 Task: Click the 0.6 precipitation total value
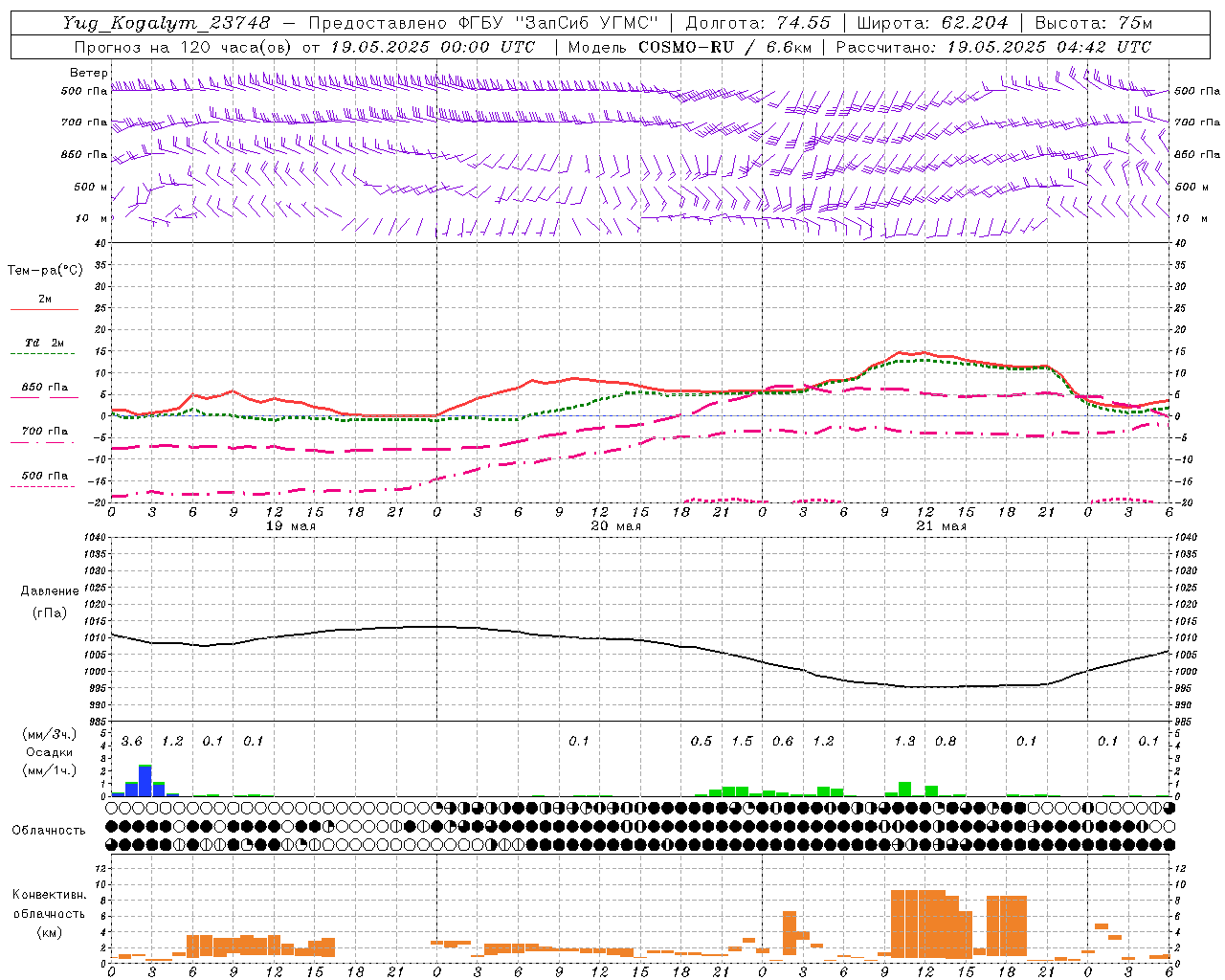(x=782, y=742)
